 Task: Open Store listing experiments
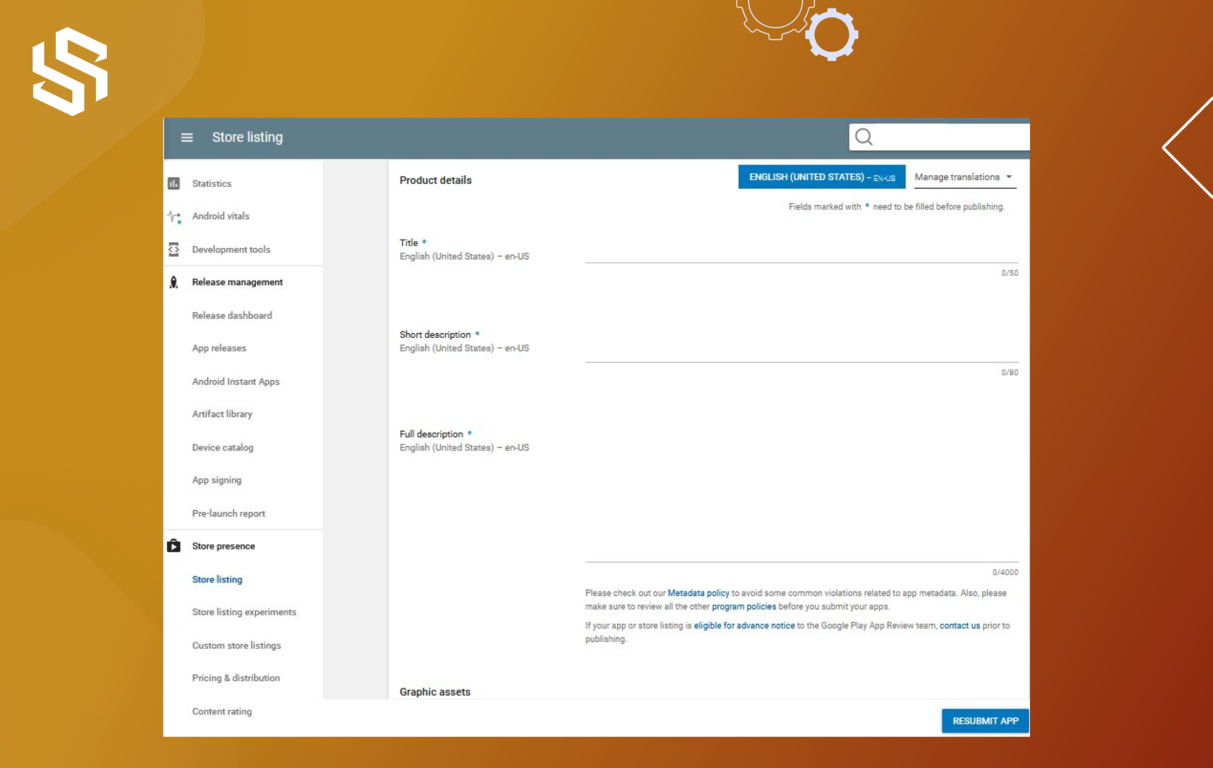point(244,612)
